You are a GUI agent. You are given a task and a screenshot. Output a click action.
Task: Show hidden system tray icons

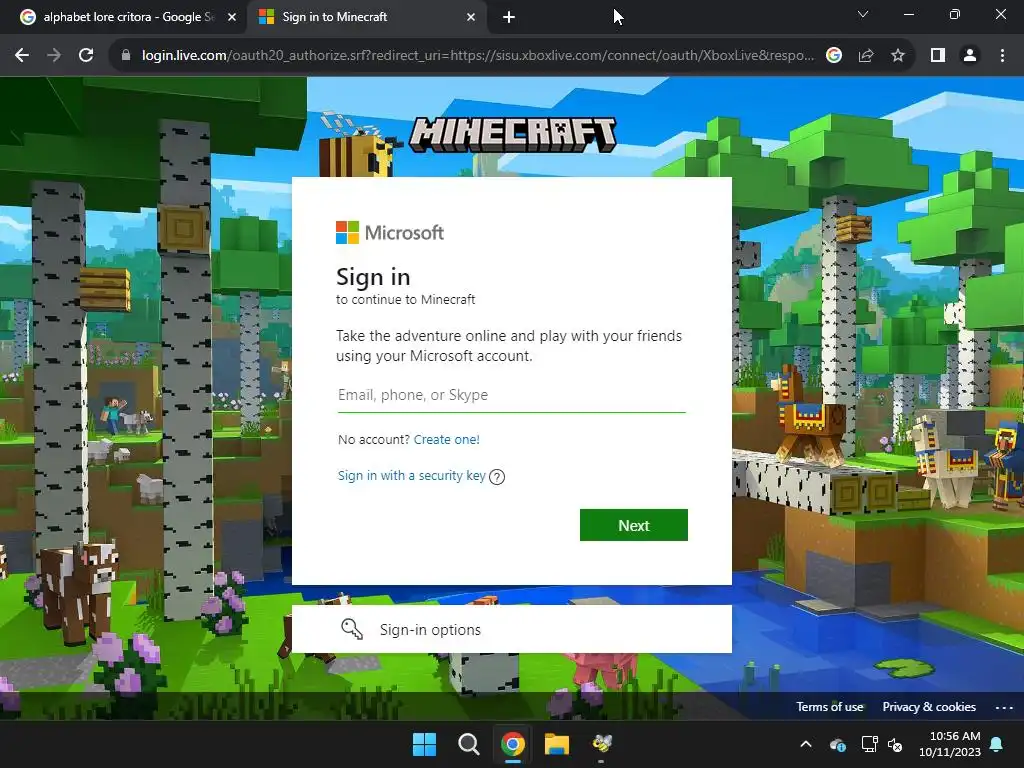[806, 744]
